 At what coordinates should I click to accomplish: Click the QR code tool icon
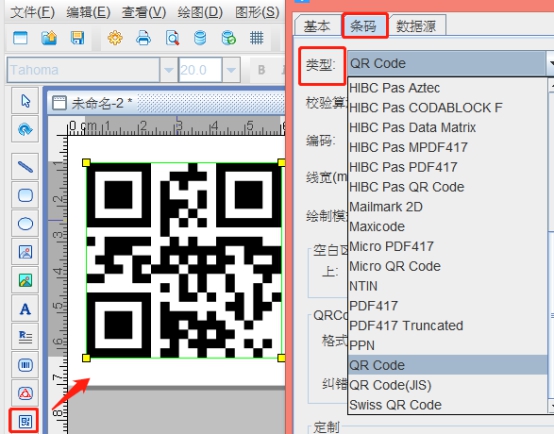click(x=25, y=421)
